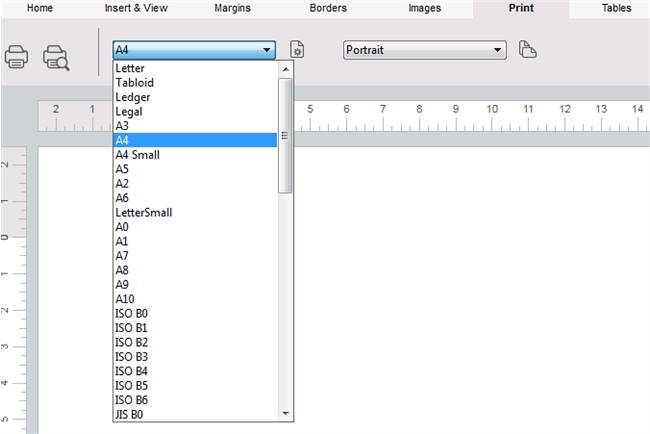Pick Legal paper size option
Screen dimensions: 650x434
tap(129, 112)
